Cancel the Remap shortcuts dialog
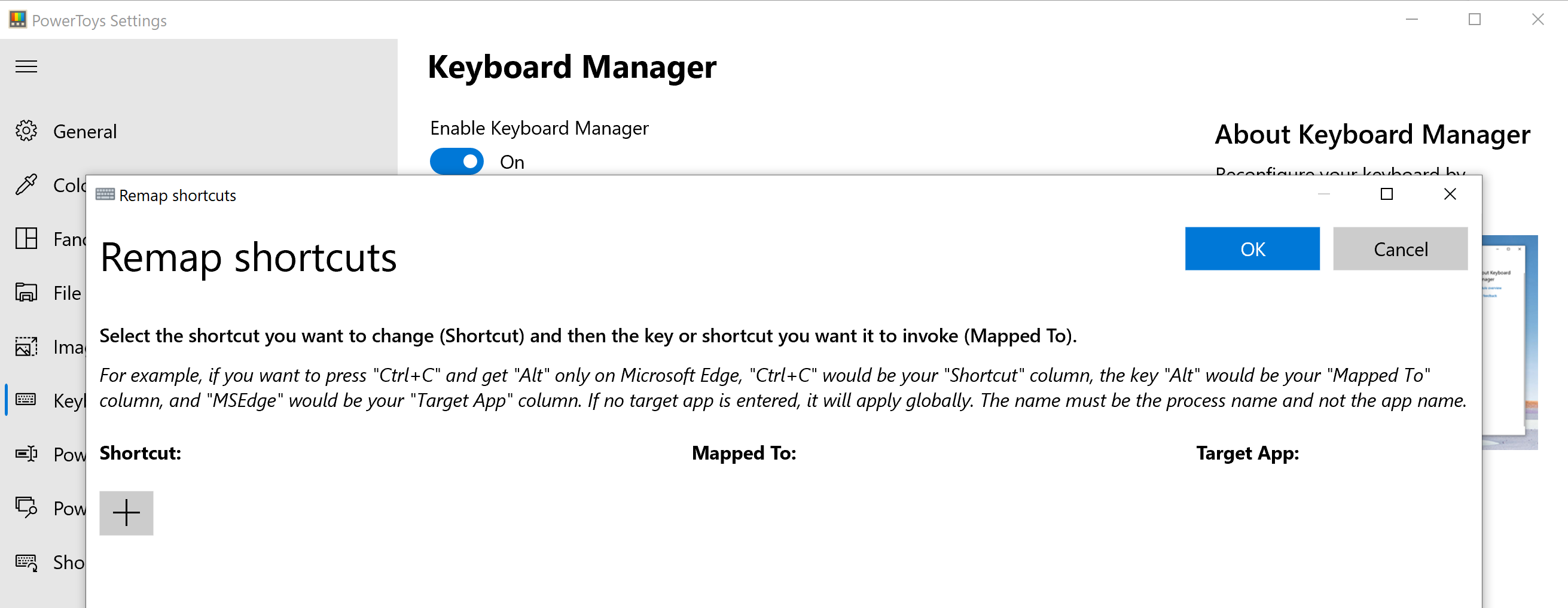The height and width of the screenshot is (608, 1568). pyautogui.click(x=1401, y=248)
